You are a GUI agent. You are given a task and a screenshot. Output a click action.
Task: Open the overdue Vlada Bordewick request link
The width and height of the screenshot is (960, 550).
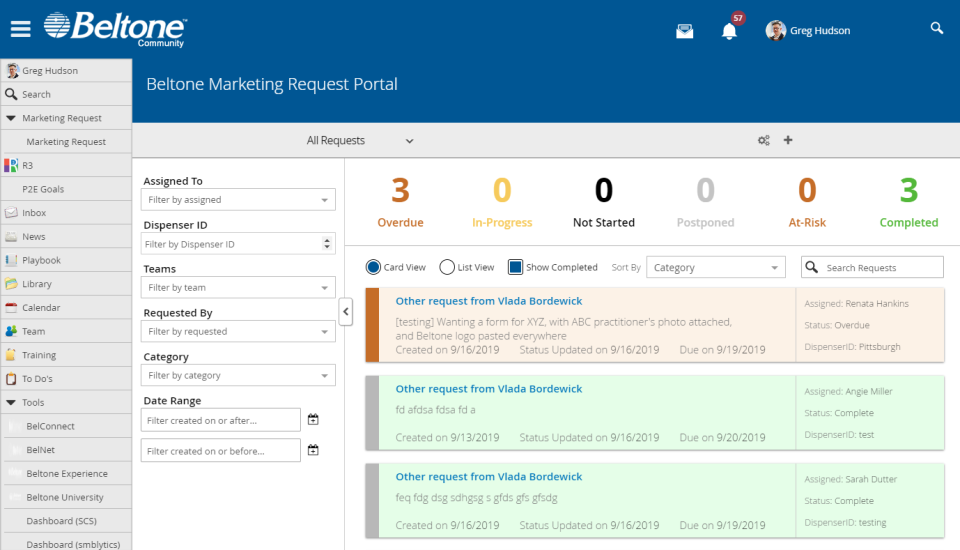click(489, 301)
